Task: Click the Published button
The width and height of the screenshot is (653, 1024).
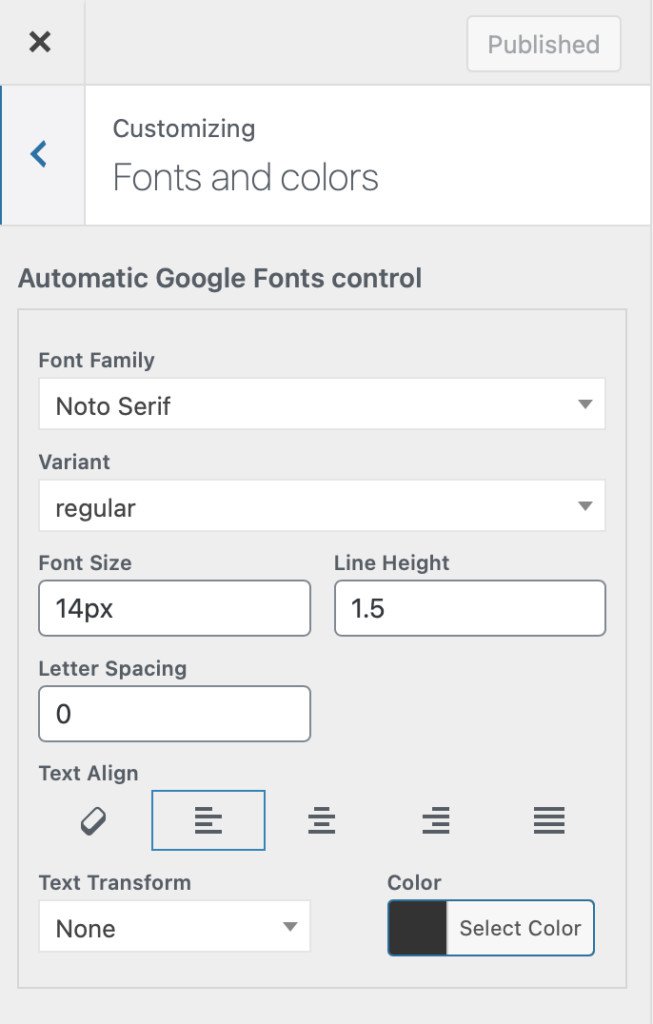Action: coord(543,44)
